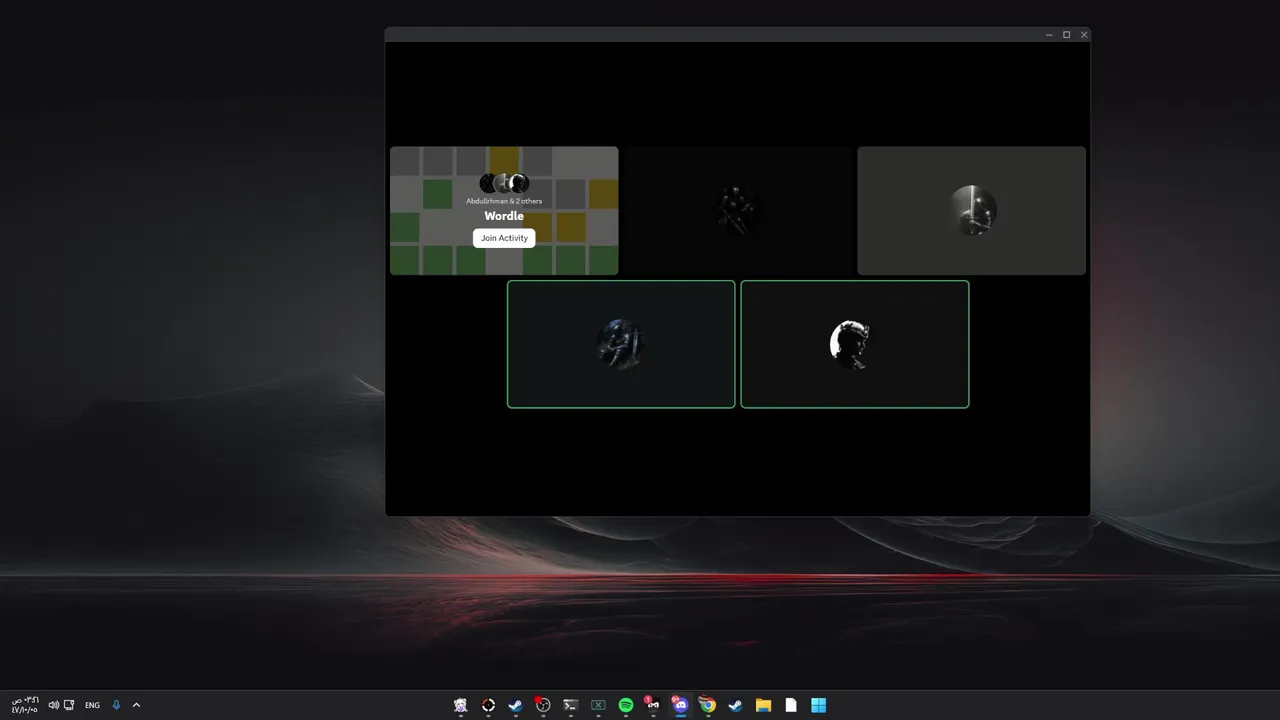
Task: Open the app with red notification badge beside Spotify
Action: click(x=653, y=705)
